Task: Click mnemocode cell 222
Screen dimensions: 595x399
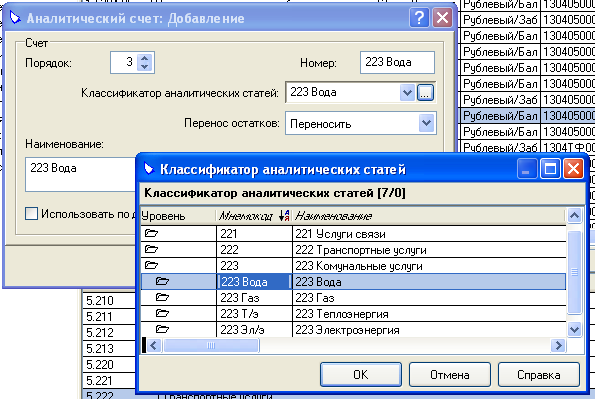Action: coord(254,249)
